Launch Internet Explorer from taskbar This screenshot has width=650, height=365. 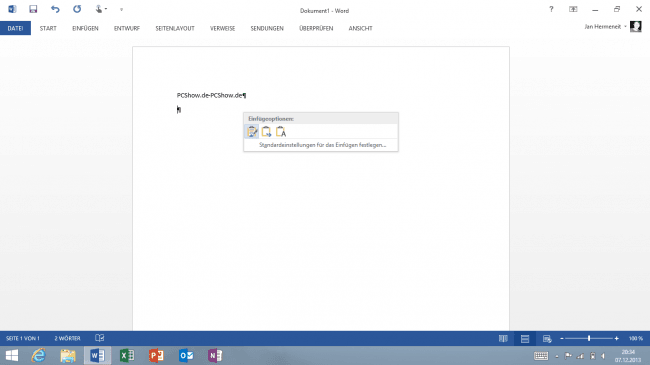click(39, 355)
